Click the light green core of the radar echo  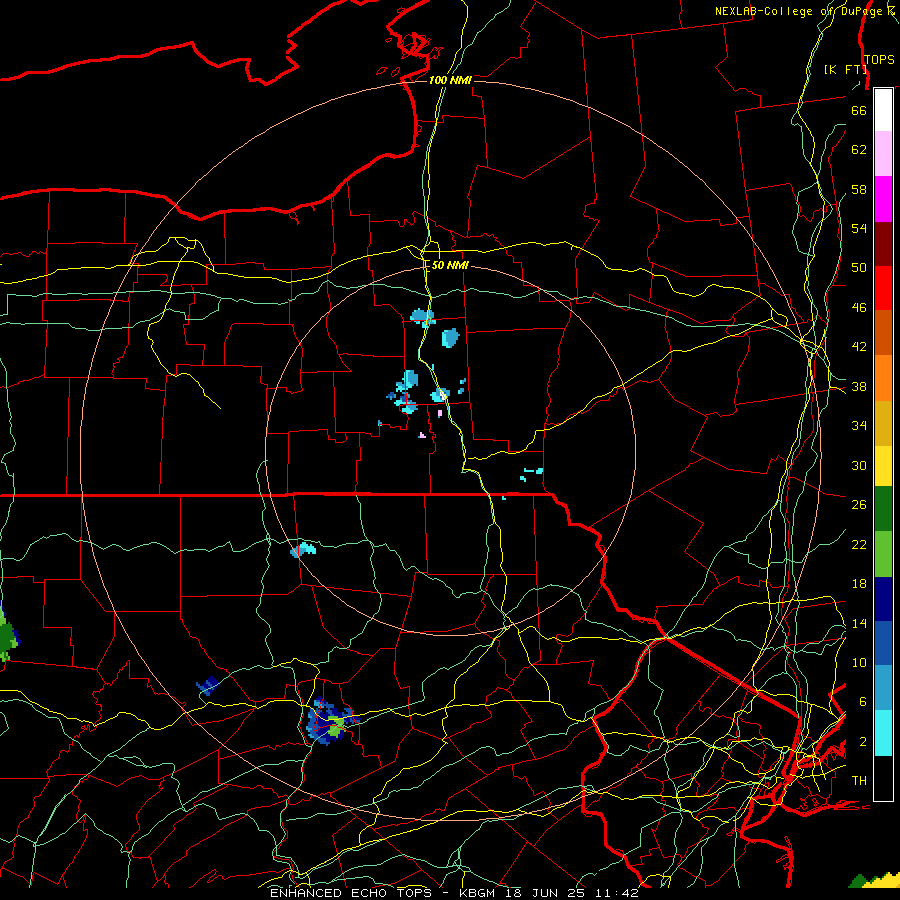(x=335, y=726)
